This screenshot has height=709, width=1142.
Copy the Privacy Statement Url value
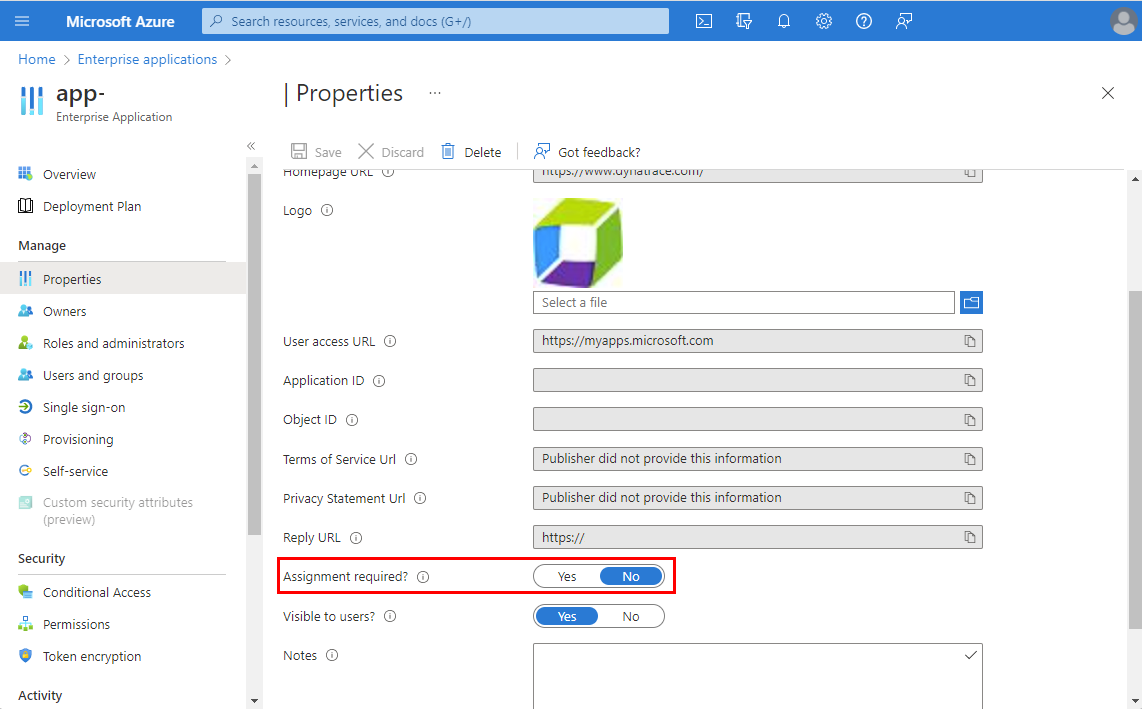[970, 498]
